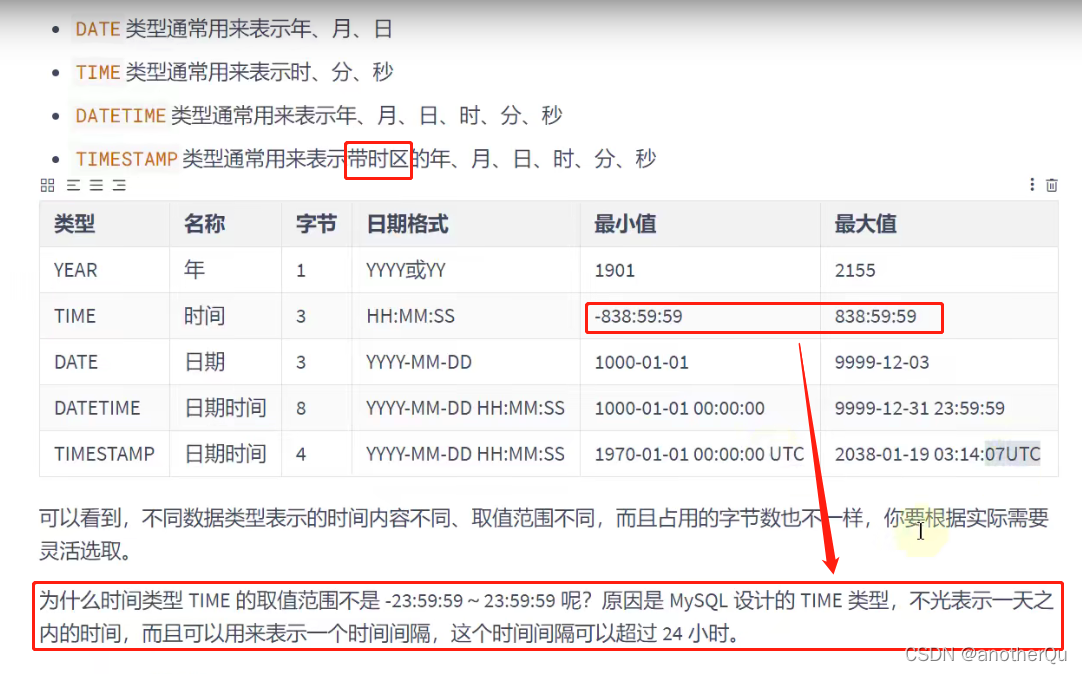Image resolution: width=1082 pixels, height=674 pixels.
Task: Click 日期时间 in the DATETIME row
Action: (x=225, y=408)
